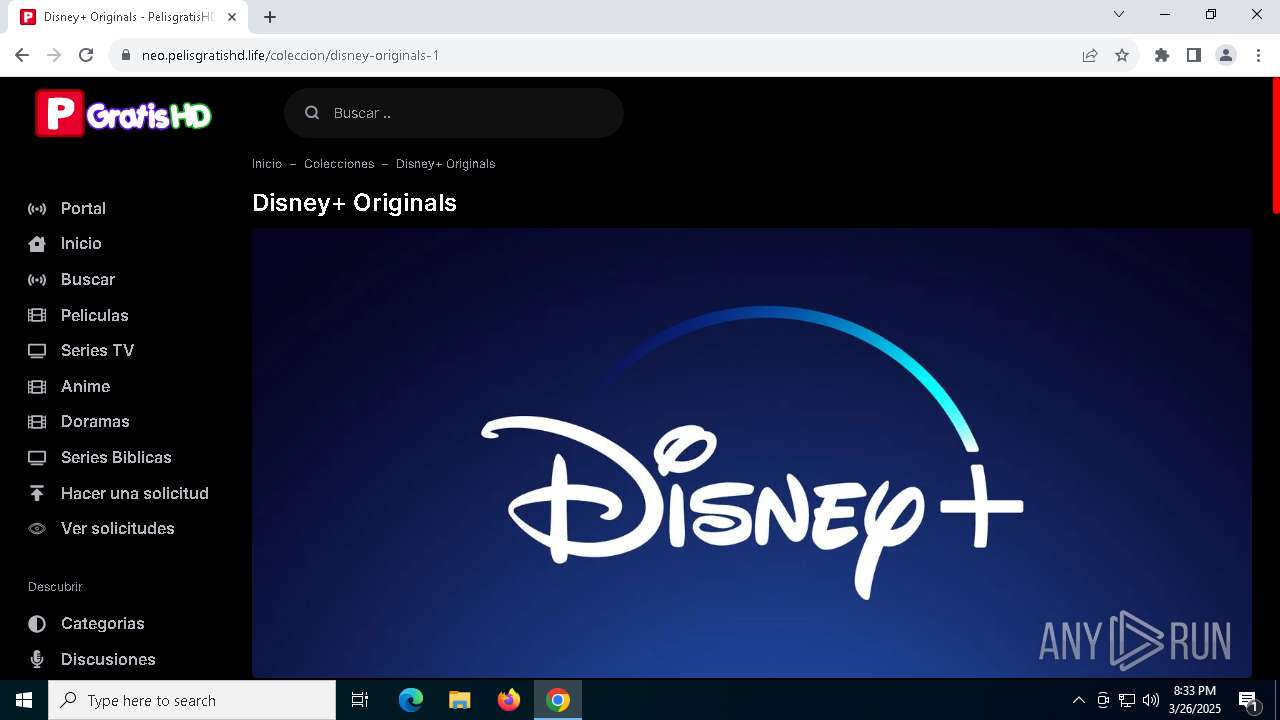Open Microsoft Edge from the taskbar

click(x=411, y=700)
